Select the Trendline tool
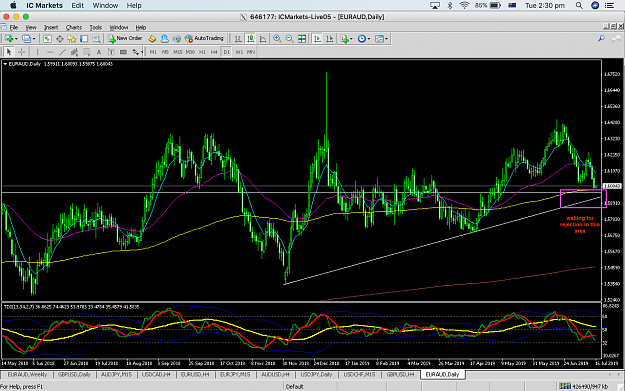The image size is (625, 391). pyautogui.click(x=62, y=52)
